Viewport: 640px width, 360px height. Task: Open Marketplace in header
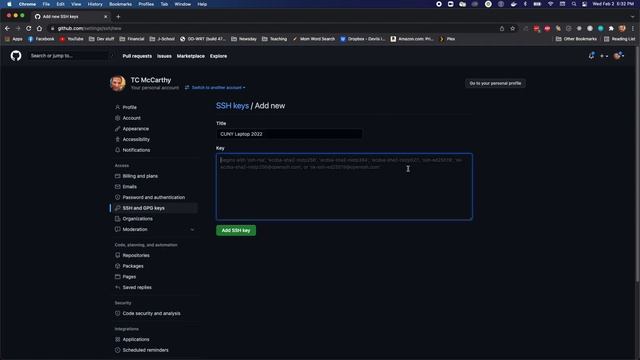(x=191, y=56)
